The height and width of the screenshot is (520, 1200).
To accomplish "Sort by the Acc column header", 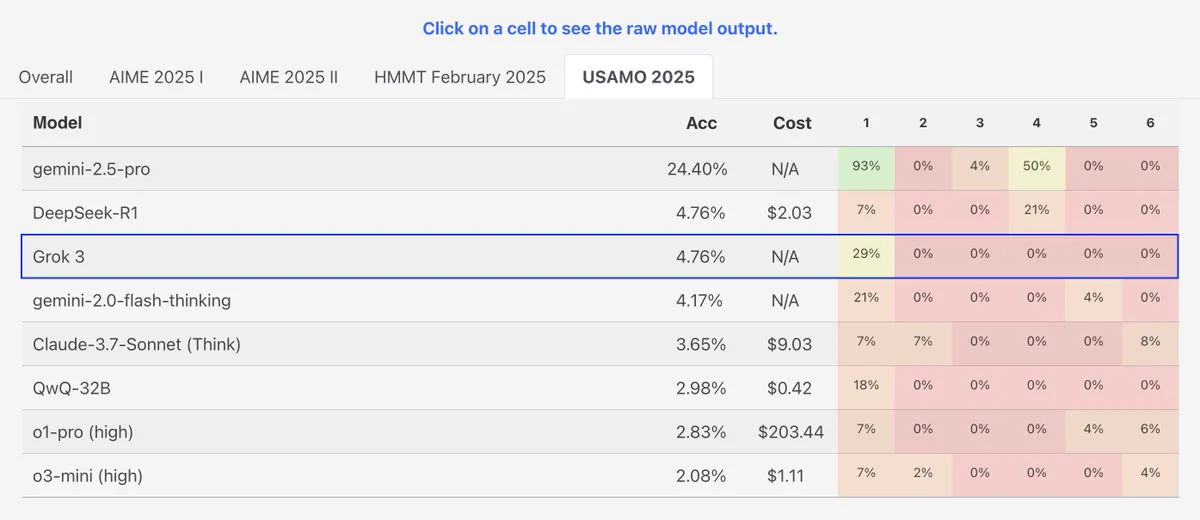I will tap(701, 123).
